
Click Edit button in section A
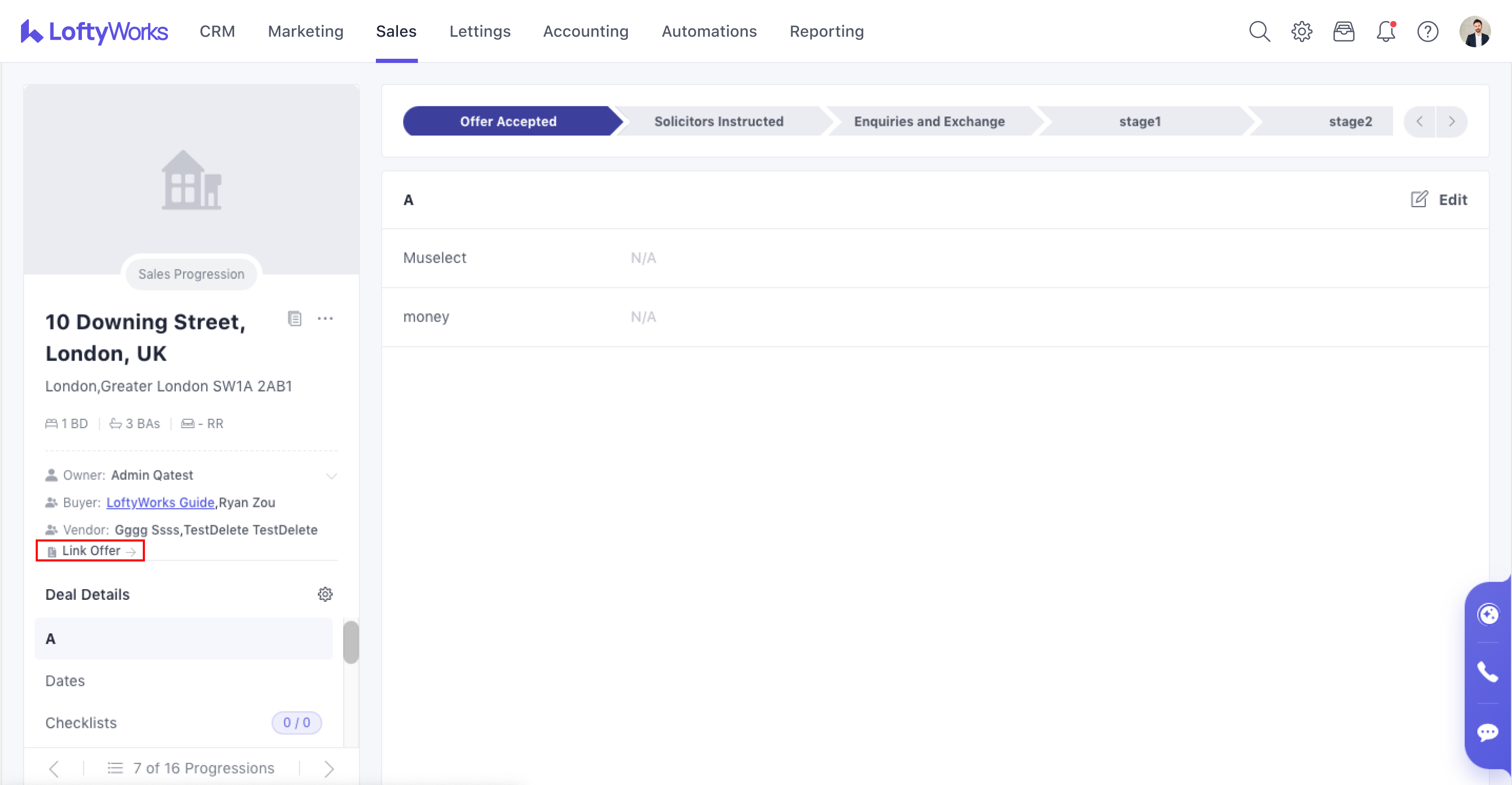click(x=1439, y=200)
